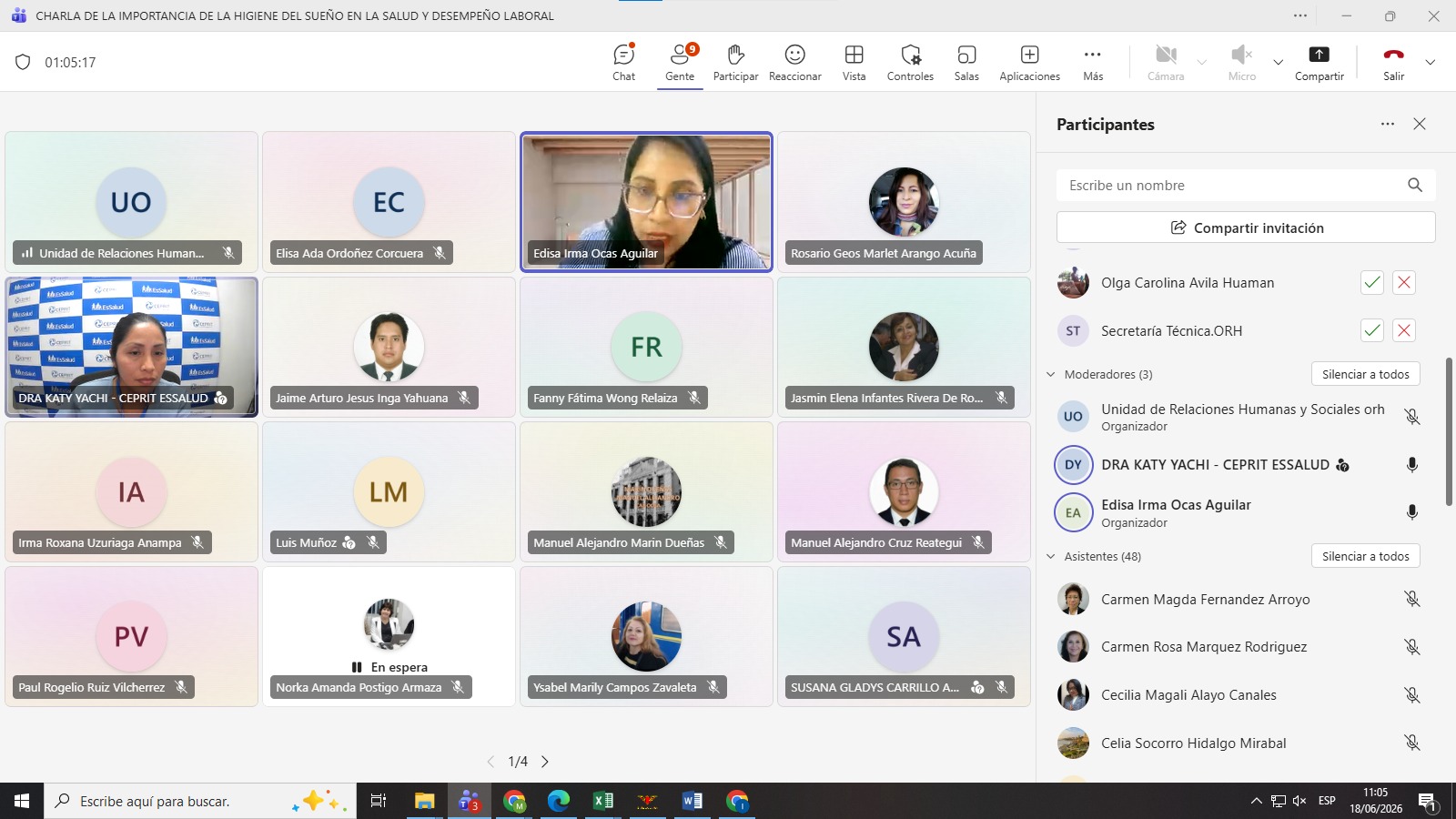The image size is (1456, 819).
Task: Open the Micro options dropdown arrow
Action: pyautogui.click(x=1278, y=63)
